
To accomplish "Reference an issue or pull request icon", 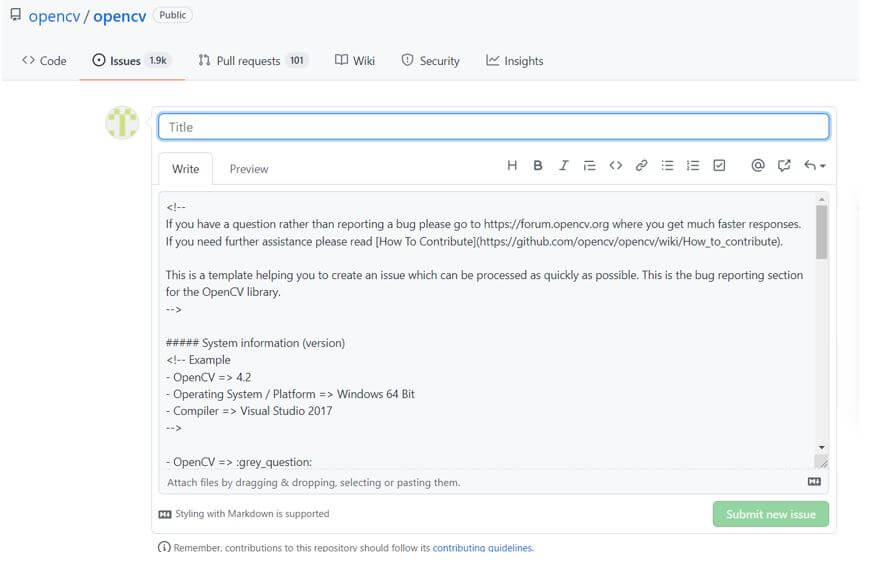I will click(x=784, y=165).
